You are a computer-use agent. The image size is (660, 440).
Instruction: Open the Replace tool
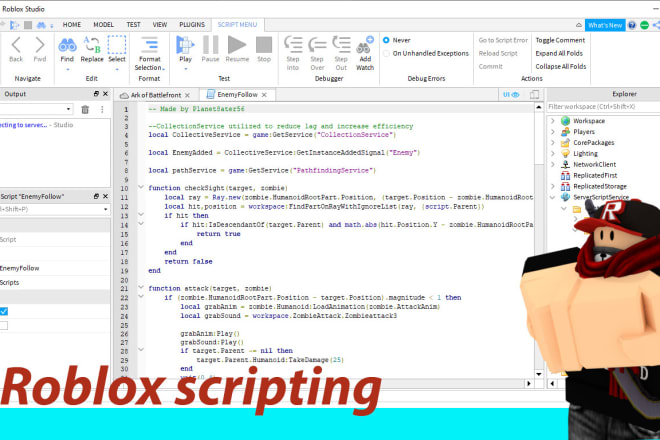click(92, 45)
